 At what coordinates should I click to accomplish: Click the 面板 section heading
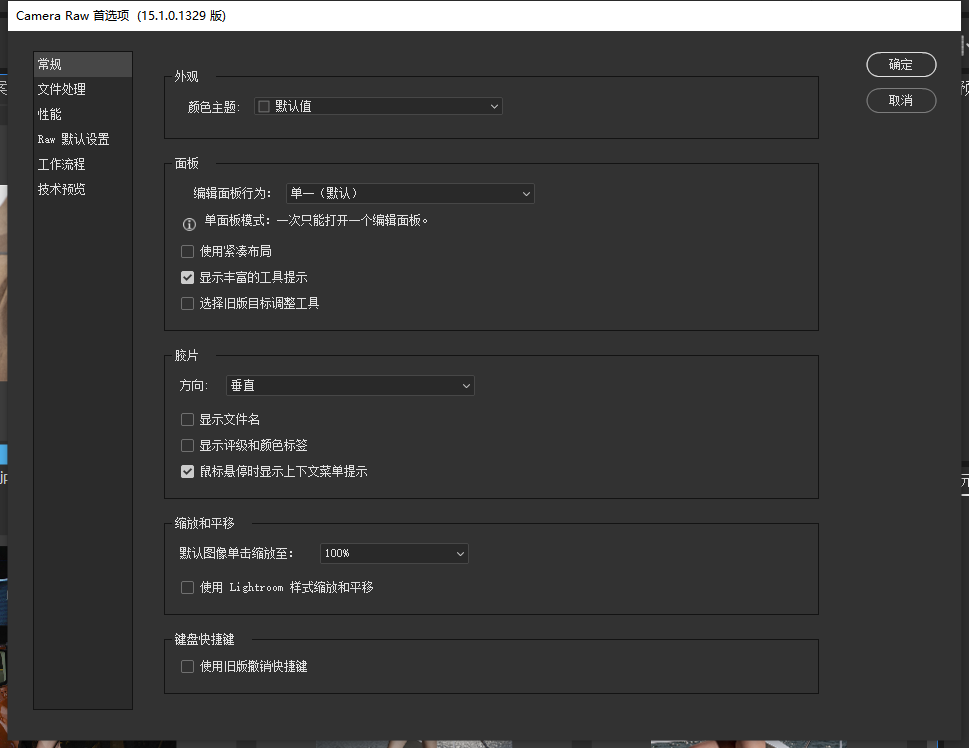(x=187, y=163)
